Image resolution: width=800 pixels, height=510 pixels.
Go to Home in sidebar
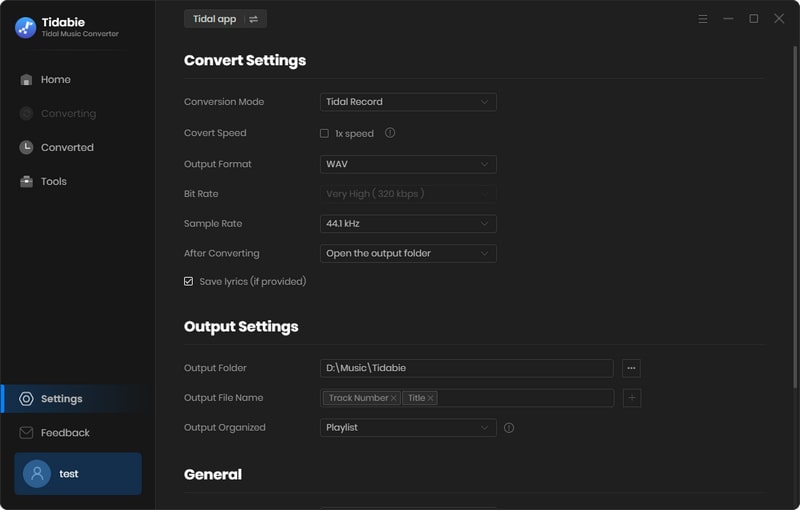coord(55,80)
